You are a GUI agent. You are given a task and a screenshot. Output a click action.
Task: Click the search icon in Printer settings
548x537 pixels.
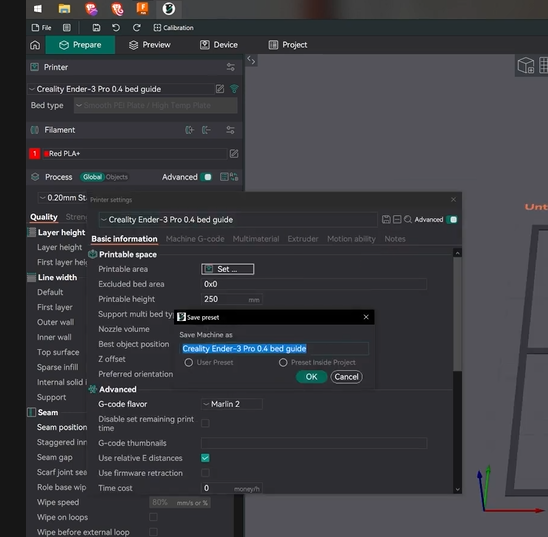(408, 219)
